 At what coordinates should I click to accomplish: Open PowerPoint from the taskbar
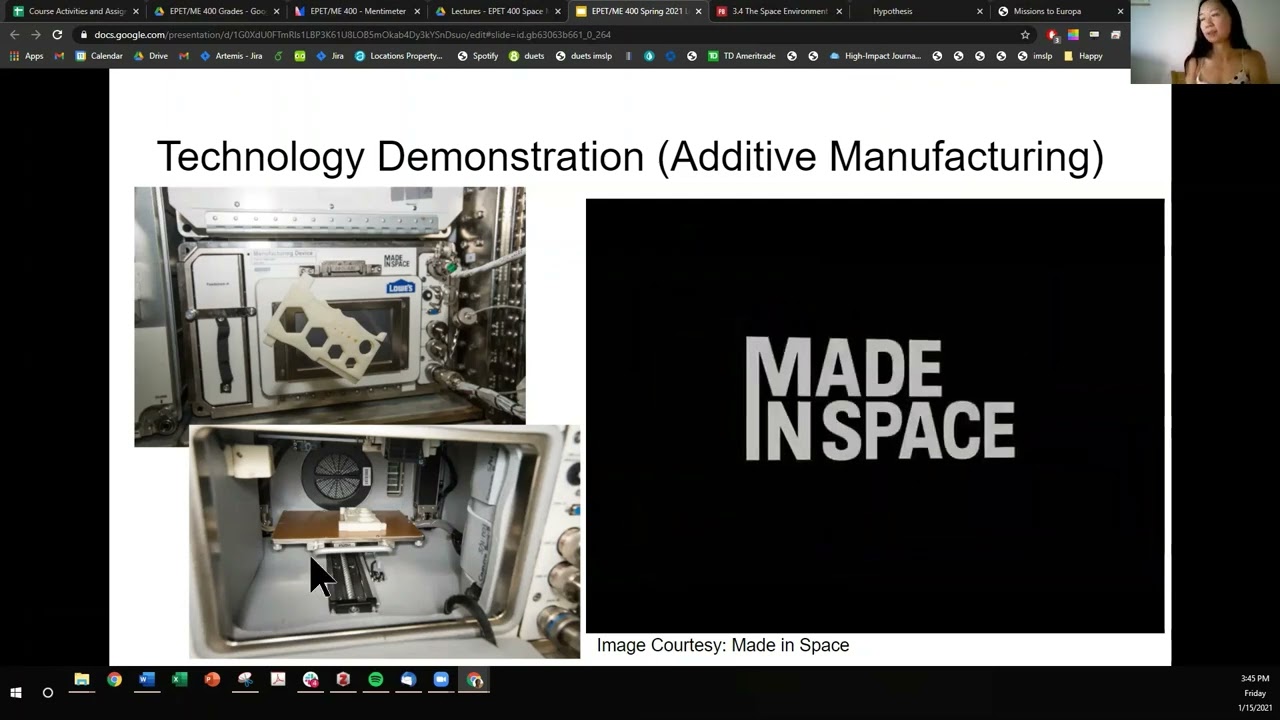pos(212,680)
